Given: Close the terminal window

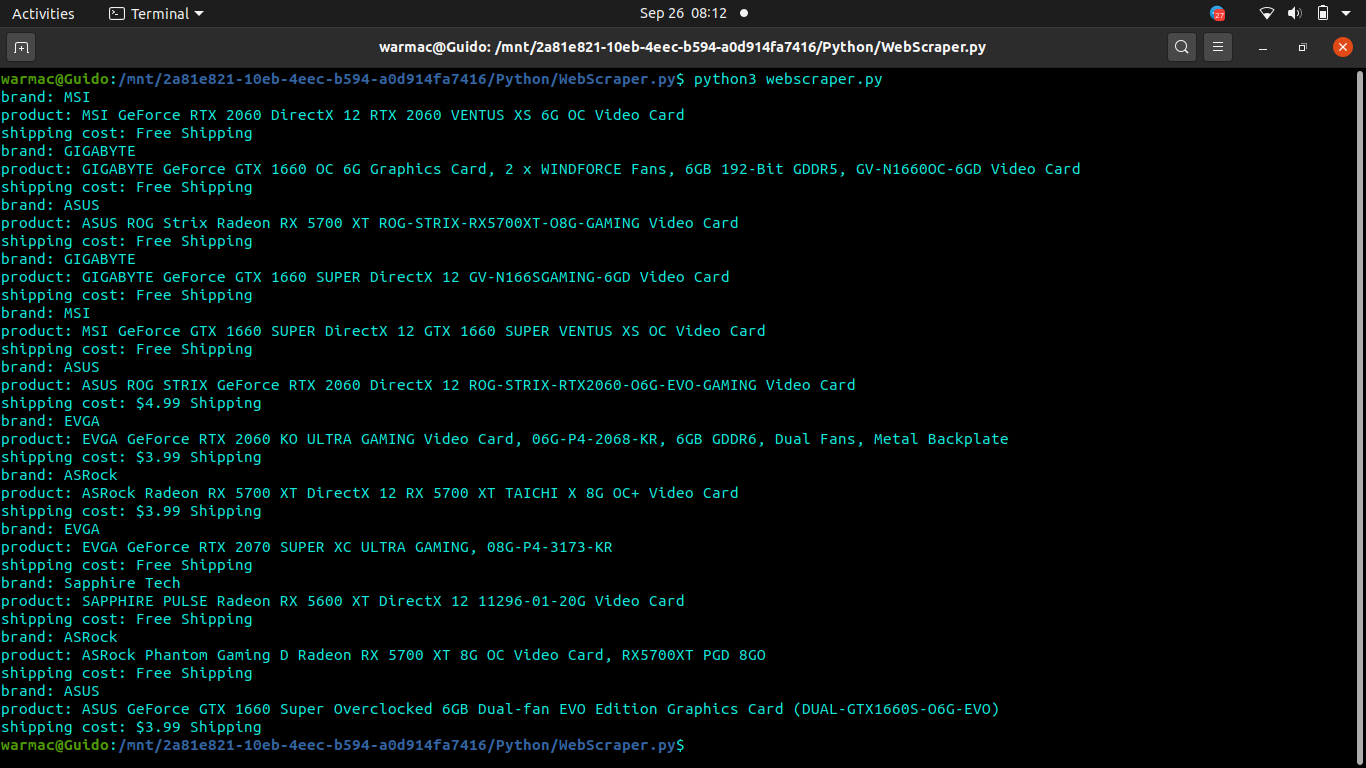Looking at the screenshot, I should coord(1343,47).
